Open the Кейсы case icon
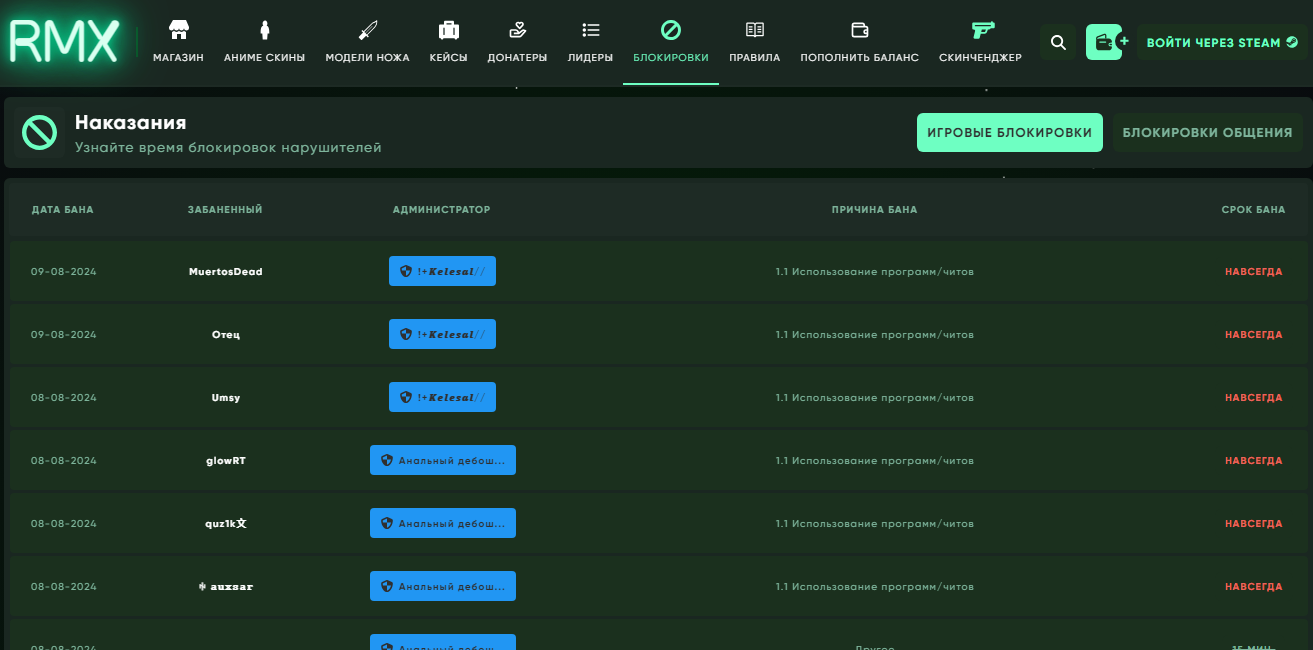1313x650 pixels. point(448,30)
